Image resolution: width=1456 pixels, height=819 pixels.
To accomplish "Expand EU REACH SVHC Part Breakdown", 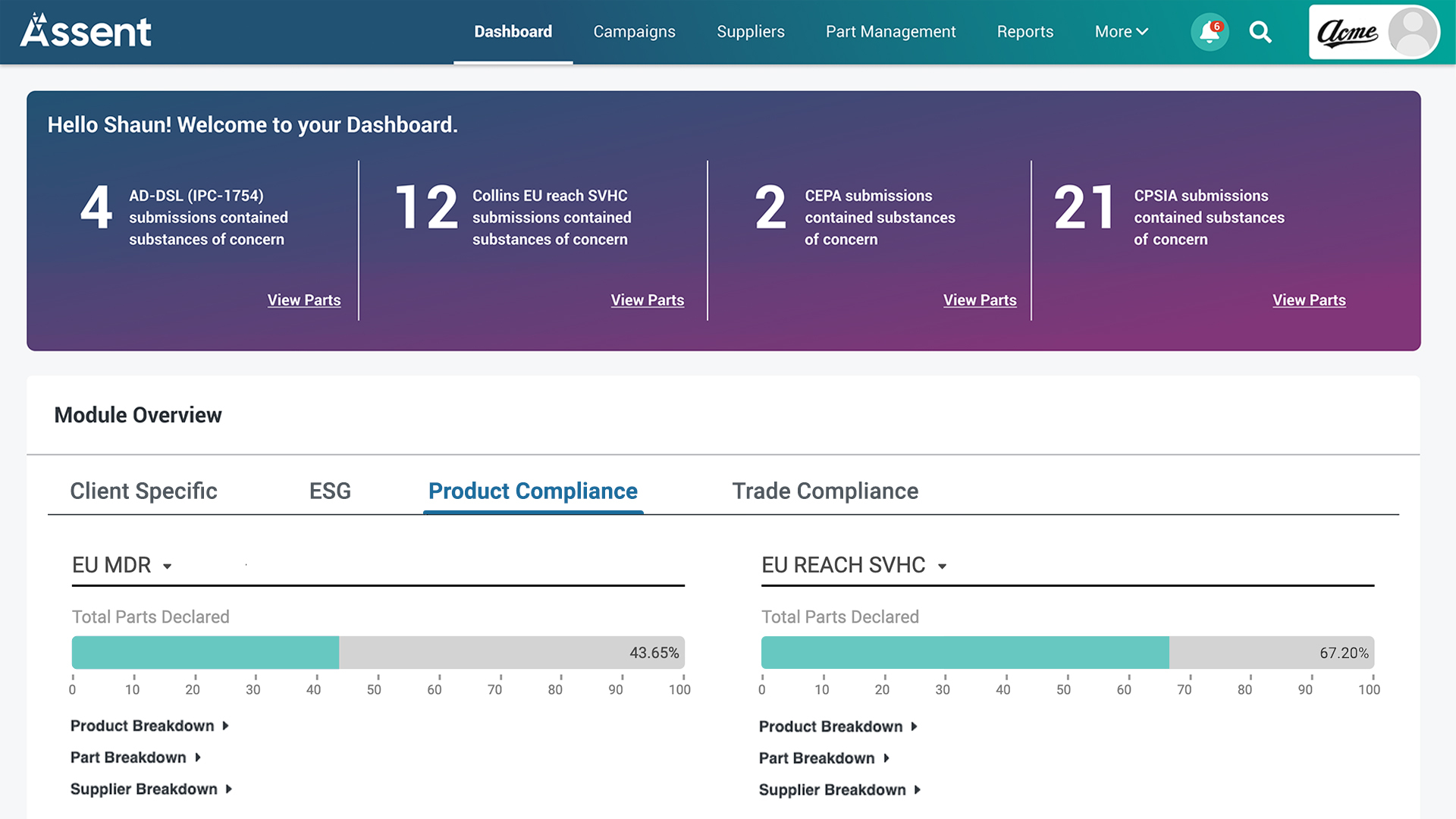I will pos(824,758).
